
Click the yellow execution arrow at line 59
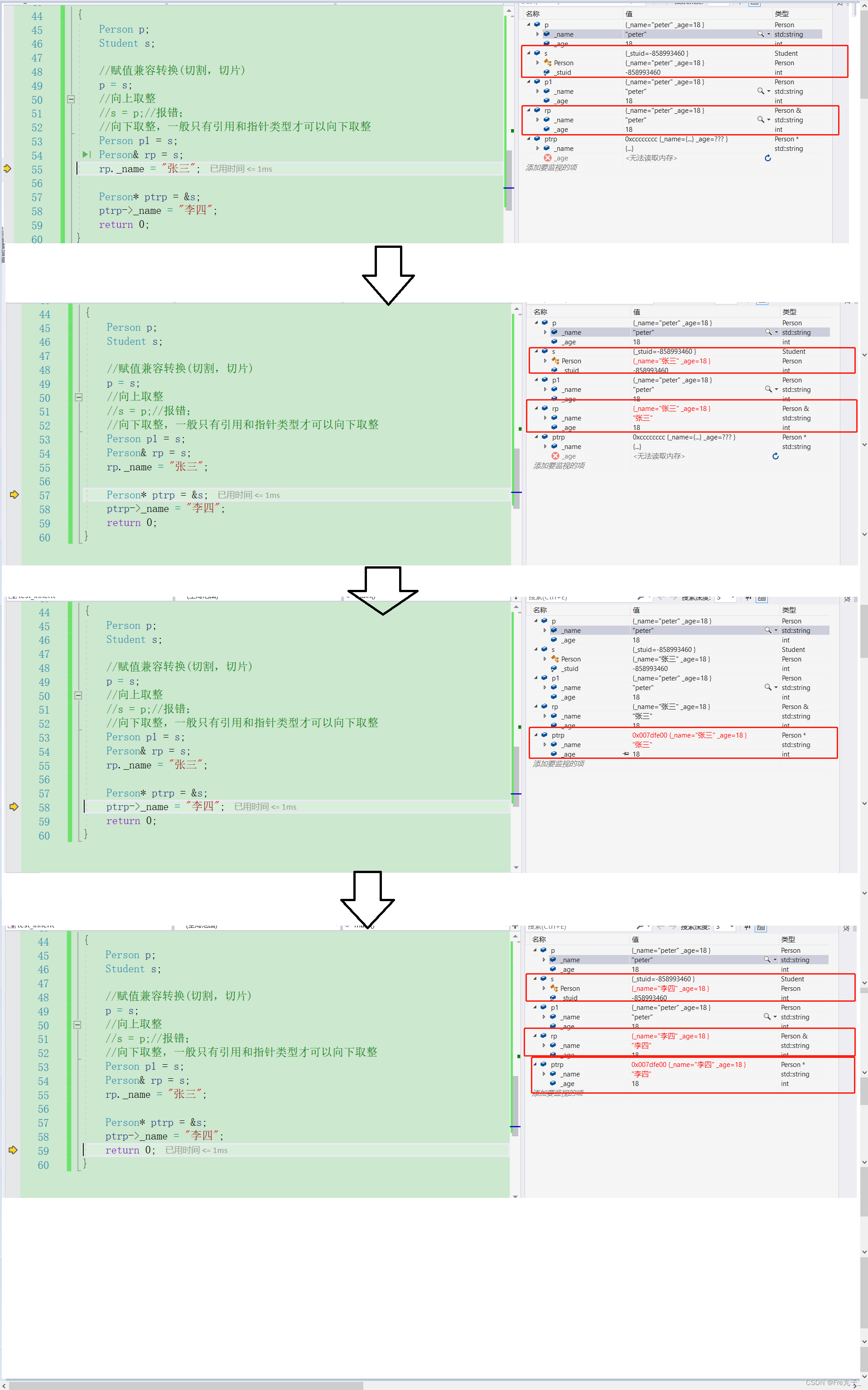click(13, 1150)
